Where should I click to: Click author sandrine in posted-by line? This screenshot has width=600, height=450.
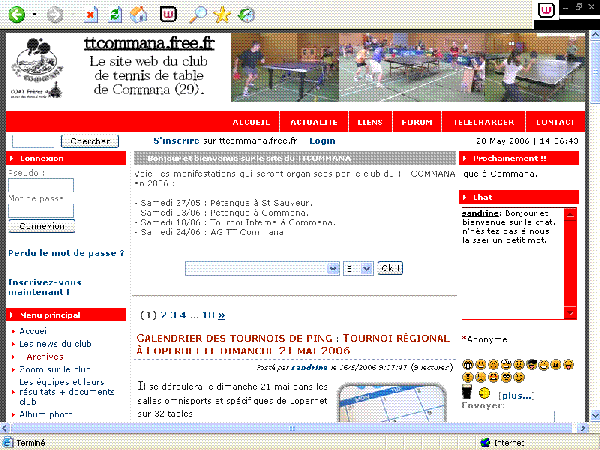(309, 367)
